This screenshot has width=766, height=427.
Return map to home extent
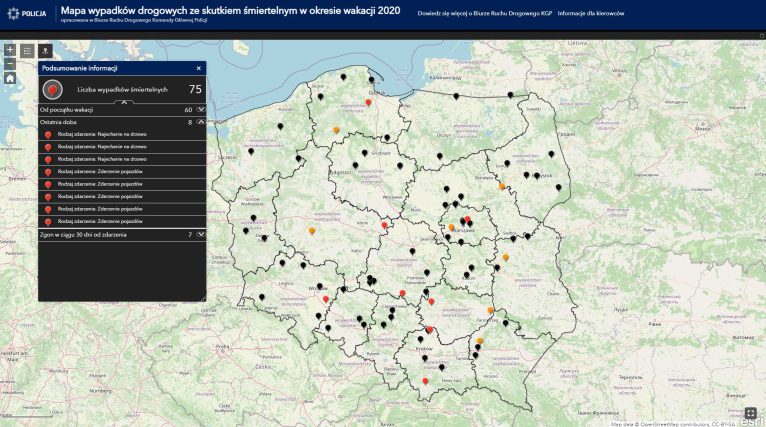pos(10,77)
